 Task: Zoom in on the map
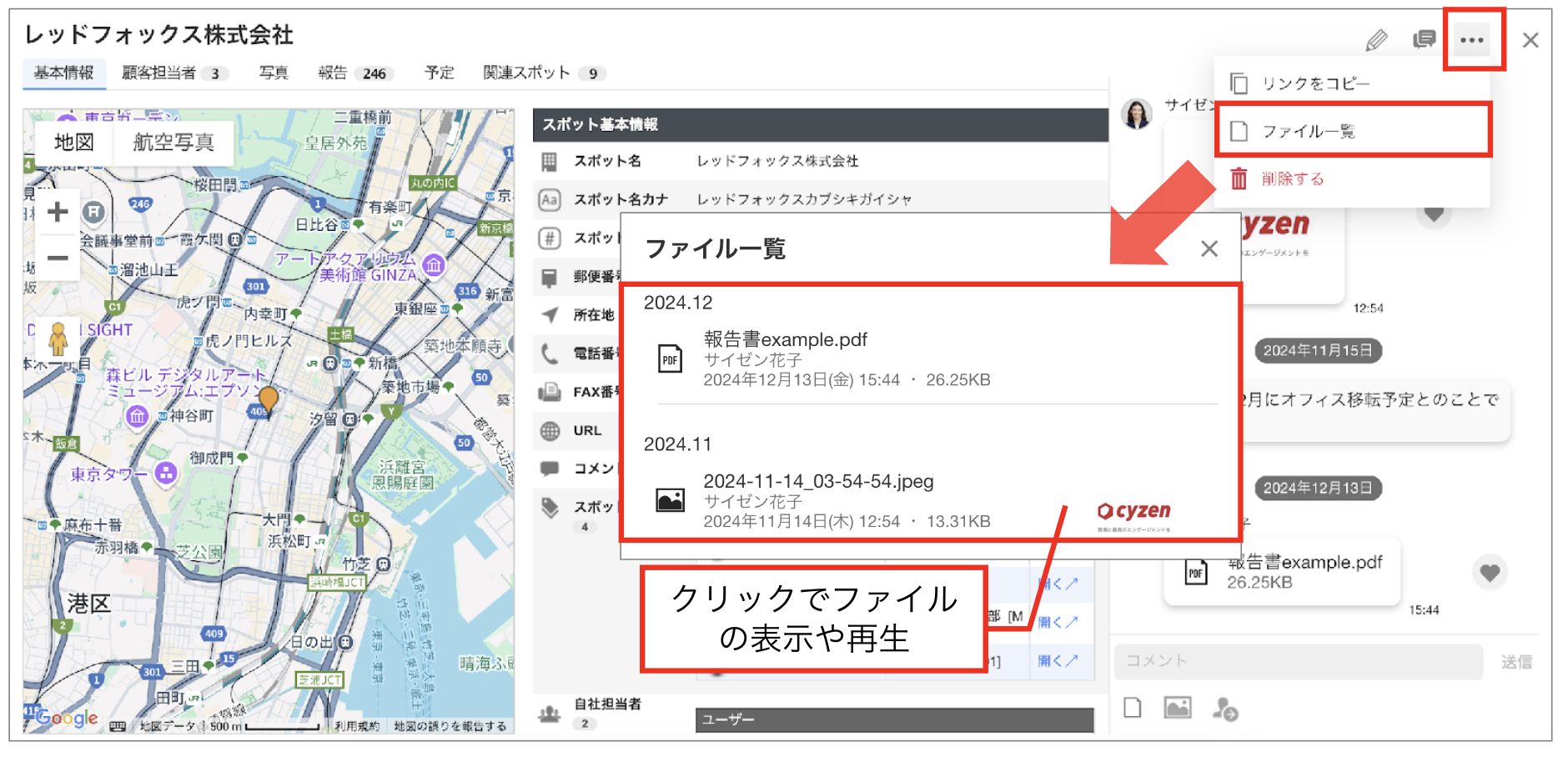58,213
